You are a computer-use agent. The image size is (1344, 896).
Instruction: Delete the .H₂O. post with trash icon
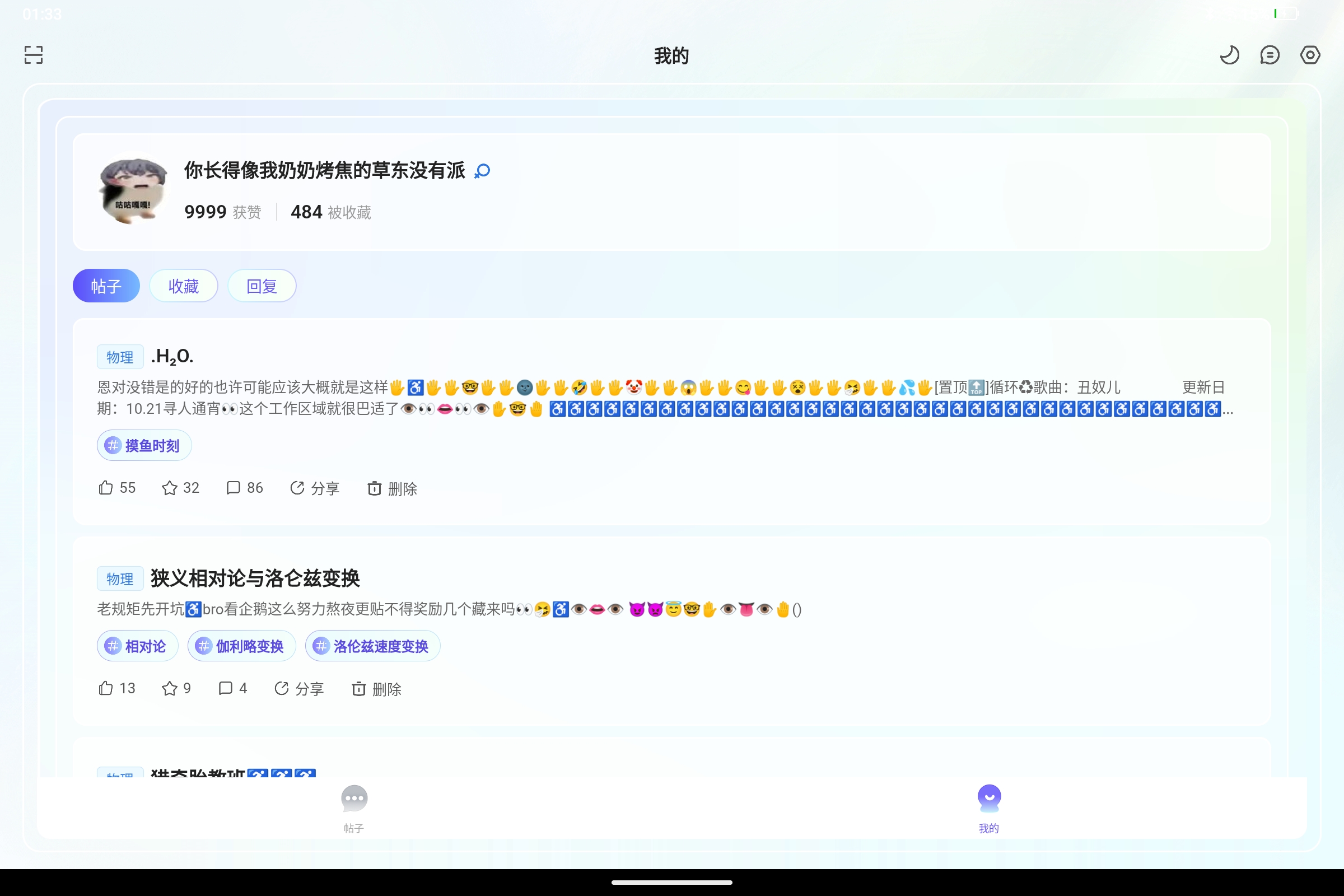(x=374, y=488)
